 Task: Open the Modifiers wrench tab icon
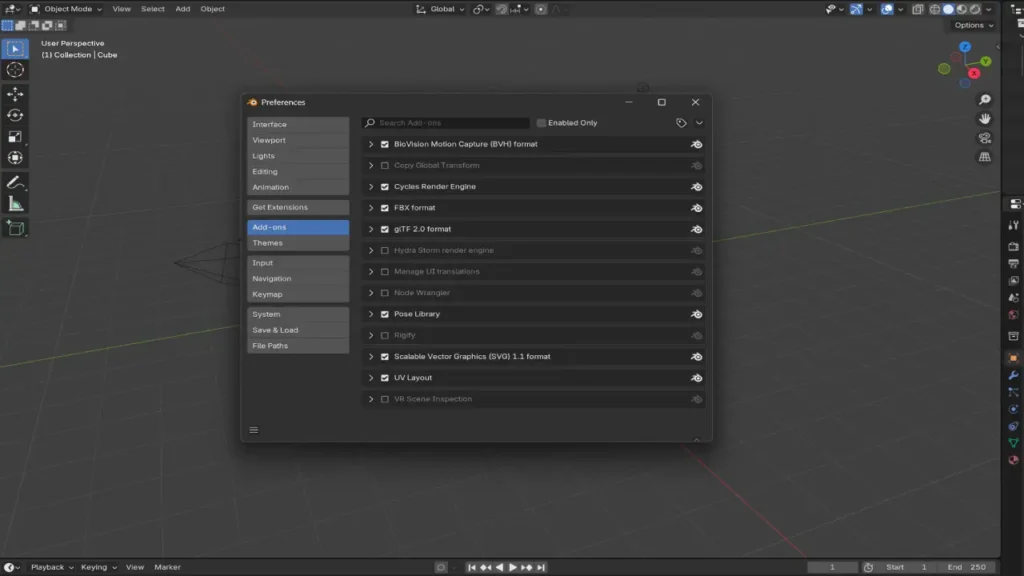[x=1013, y=376]
